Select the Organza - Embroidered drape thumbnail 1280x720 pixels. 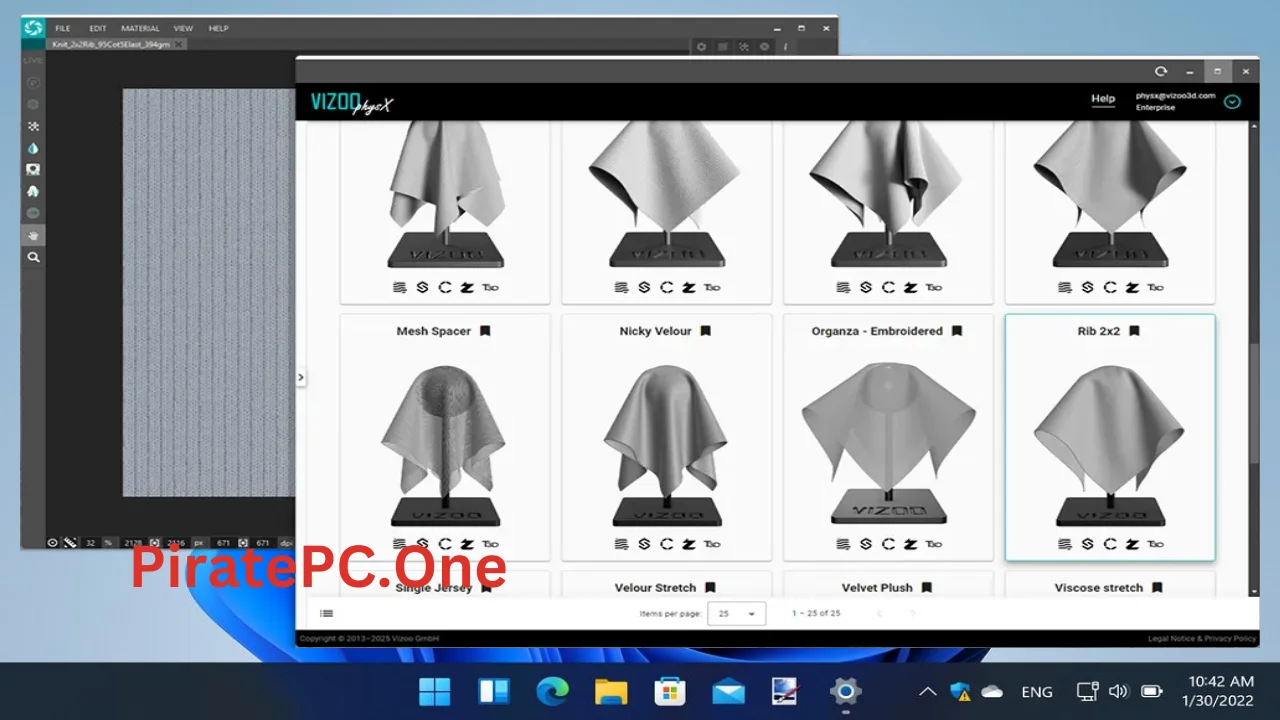(888, 444)
